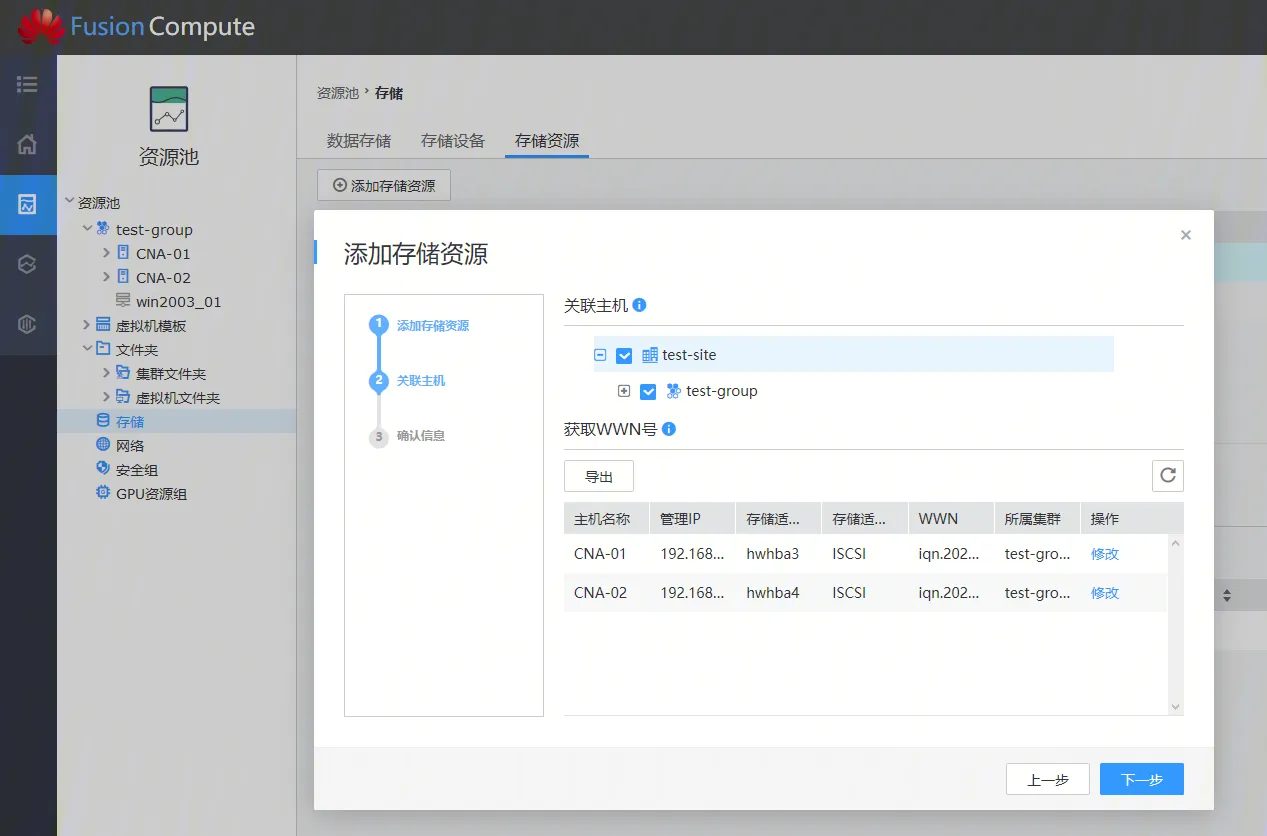
Task: Expand the 虚拟机模板 tree node
Action: point(87,325)
